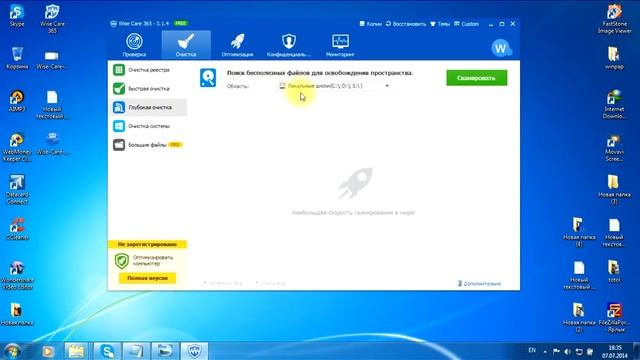Click Восстановить in title bar
The width and height of the screenshot is (640, 360).
click(406, 24)
